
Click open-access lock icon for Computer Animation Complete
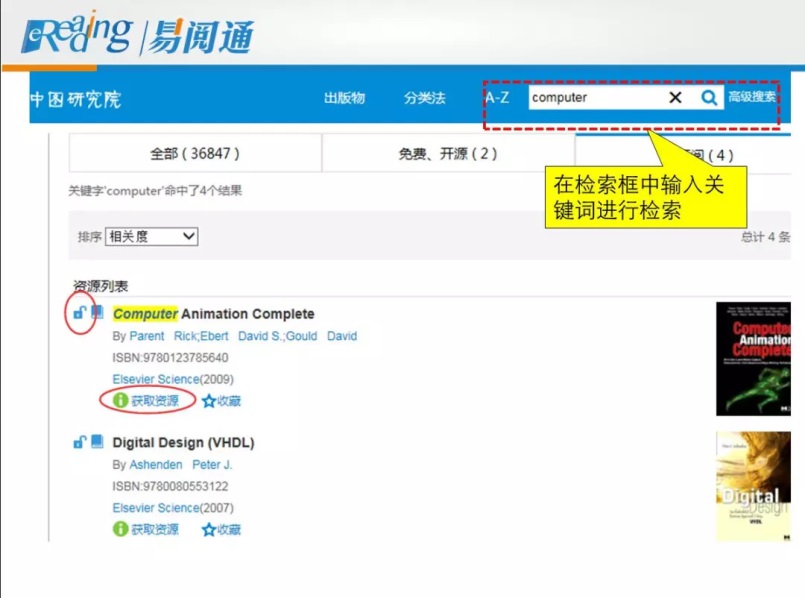pos(80,313)
